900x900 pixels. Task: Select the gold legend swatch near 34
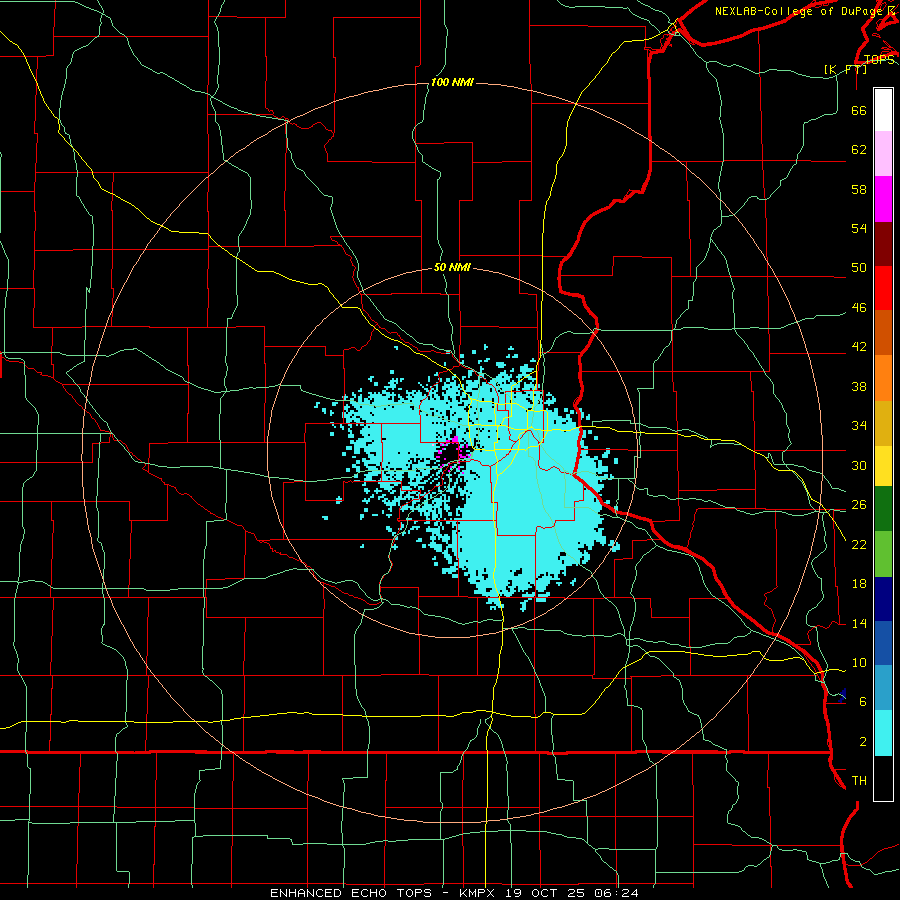(883, 423)
